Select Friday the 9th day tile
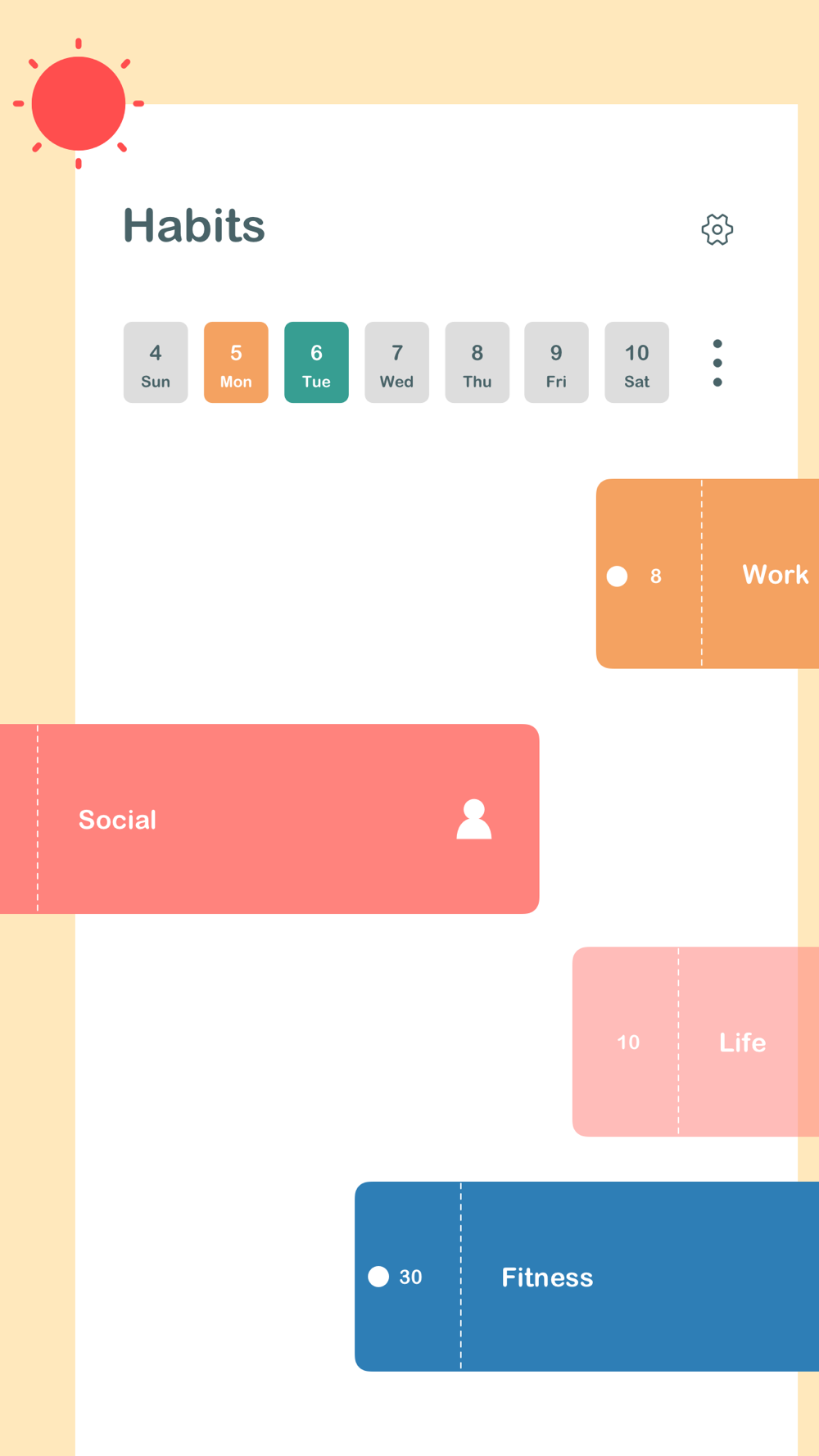 (556, 362)
